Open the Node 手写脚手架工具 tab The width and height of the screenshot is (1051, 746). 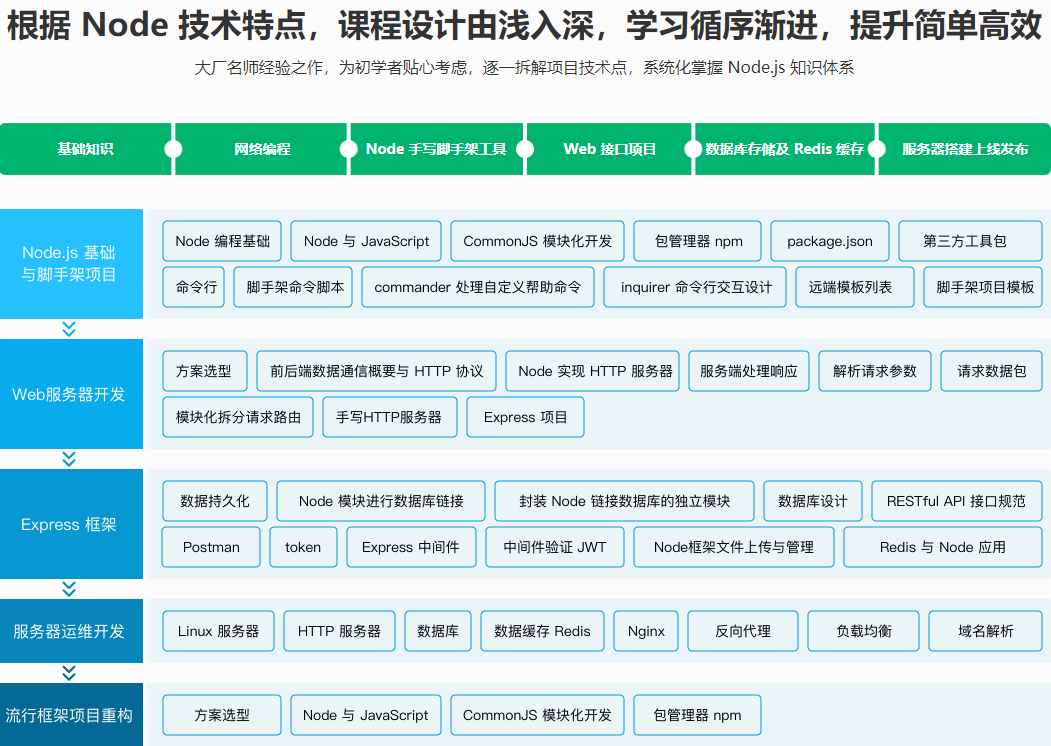coord(436,149)
